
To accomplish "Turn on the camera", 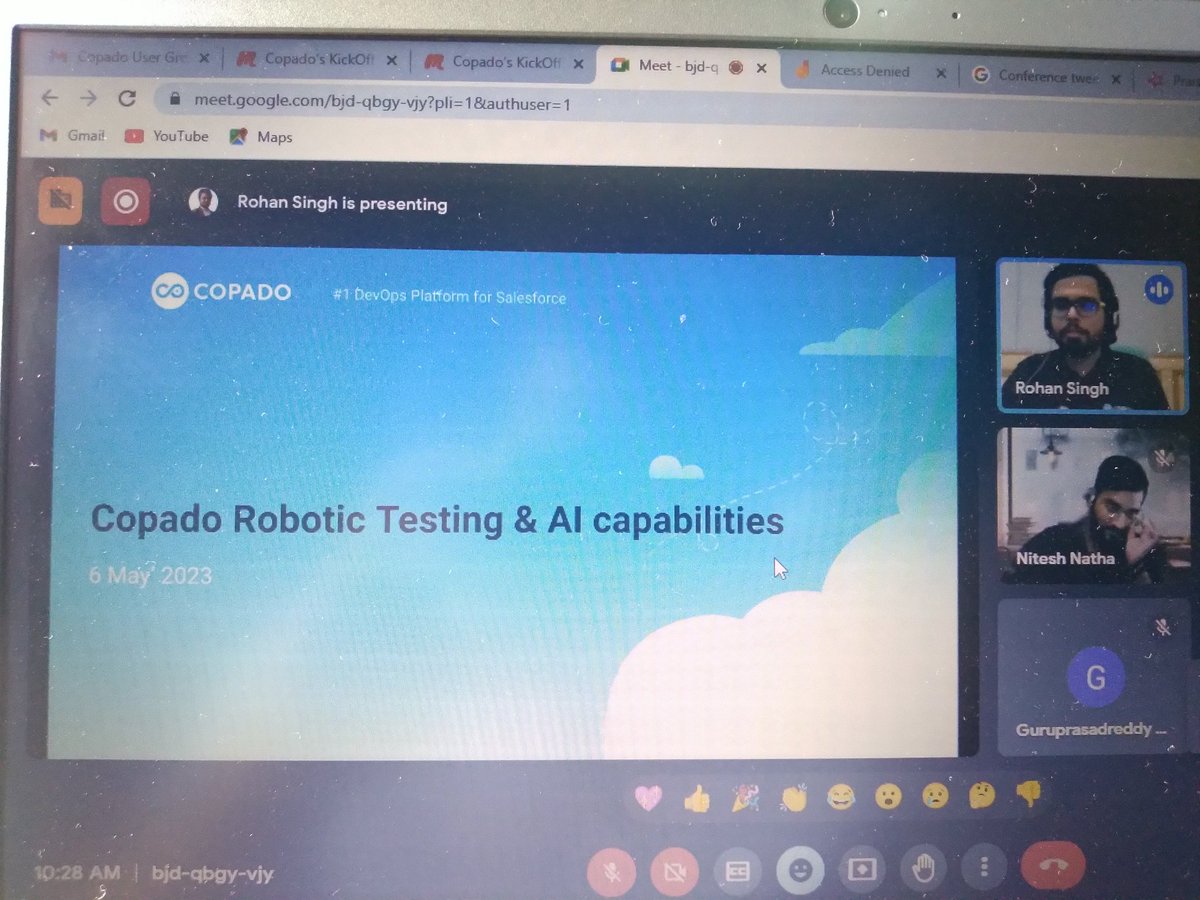I will click(675, 872).
